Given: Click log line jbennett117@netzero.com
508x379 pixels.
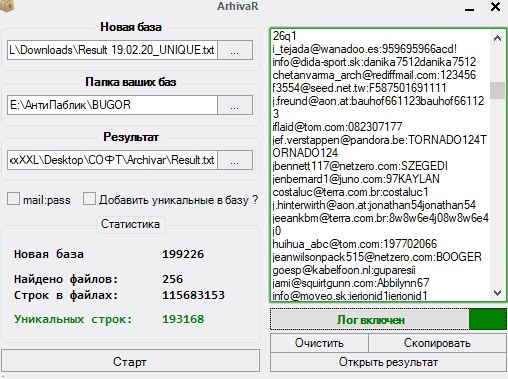Looking at the screenshot, I should 360,166.
